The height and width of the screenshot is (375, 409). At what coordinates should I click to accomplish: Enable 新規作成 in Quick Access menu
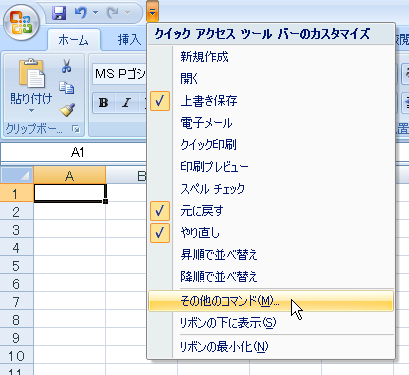pos(271,57)
